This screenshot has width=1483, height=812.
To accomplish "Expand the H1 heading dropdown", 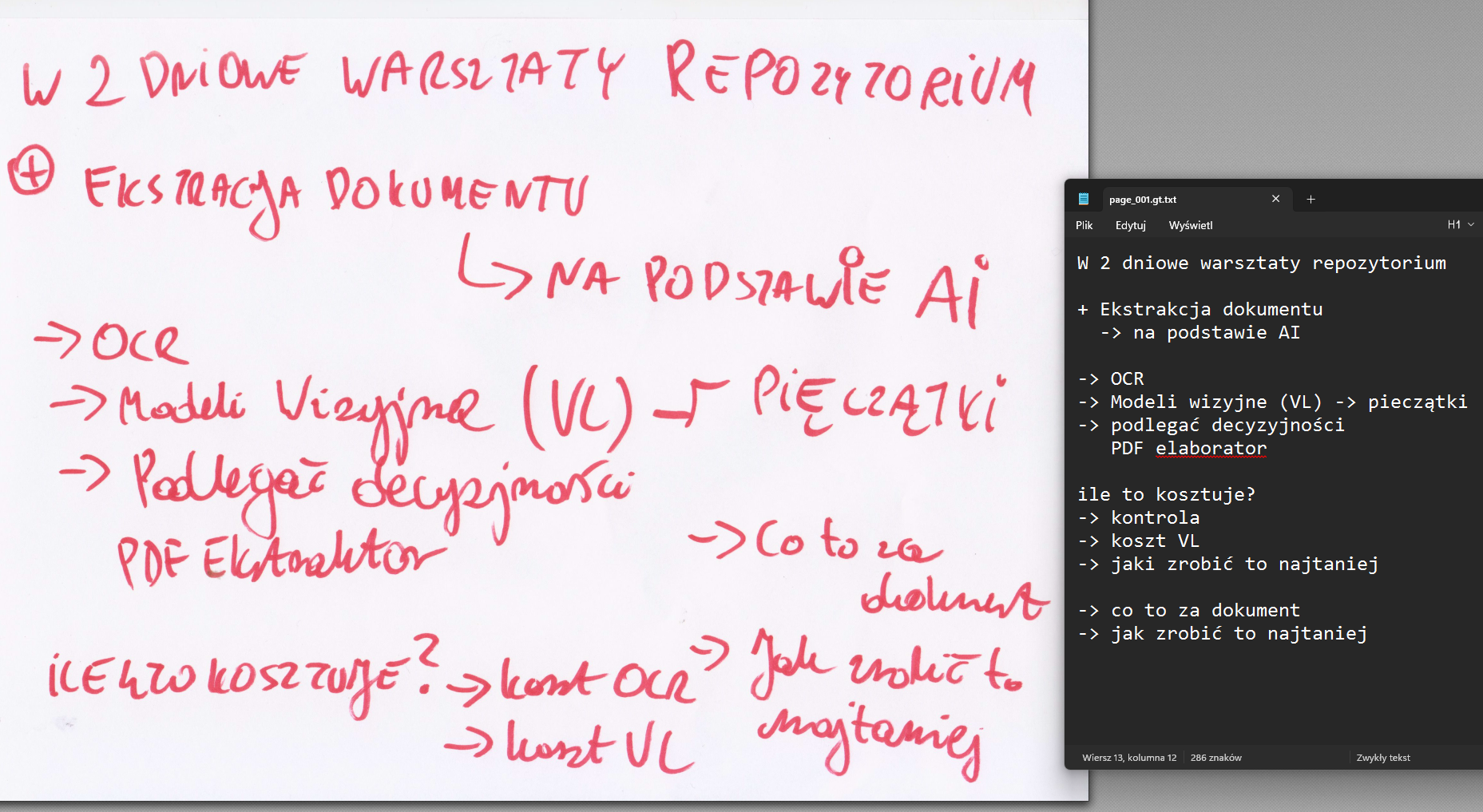I will pos(1461,225).
